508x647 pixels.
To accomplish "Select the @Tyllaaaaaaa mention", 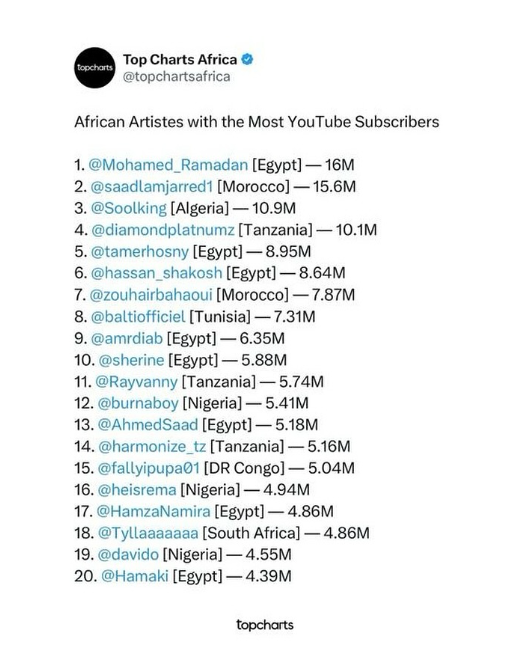I will tap(148, 533).
